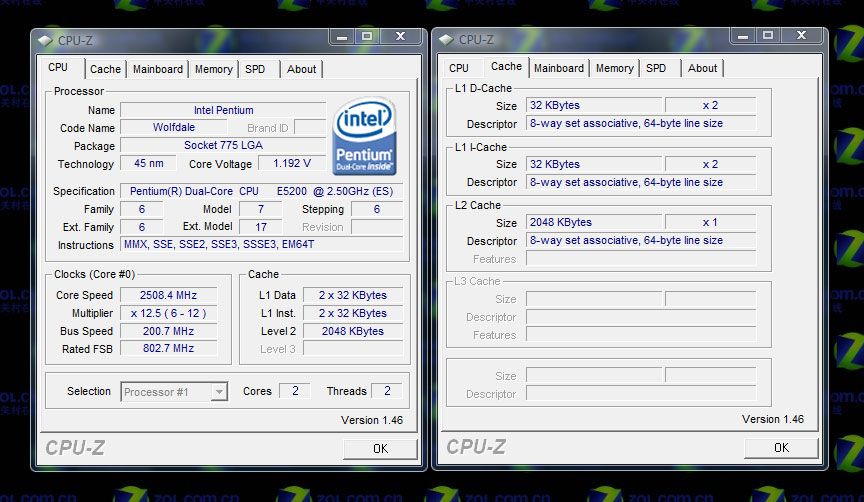The height and width of the screenshot is (502, 864).
Task: Click L1 D-Cache descriptor field
Action: click(641, 123)
